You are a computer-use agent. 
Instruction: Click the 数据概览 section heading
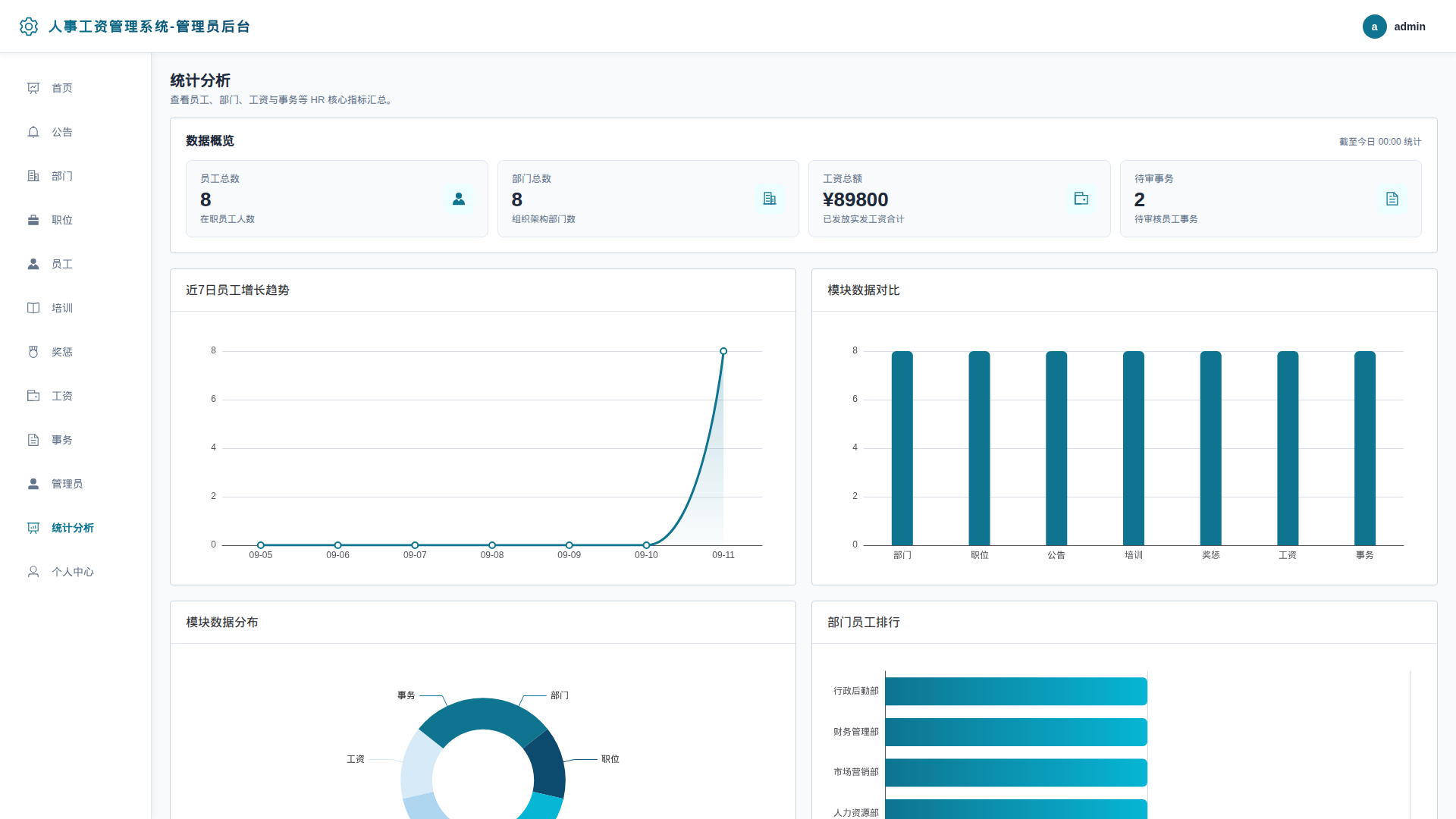pyautogui.click(x=210, y=141)
